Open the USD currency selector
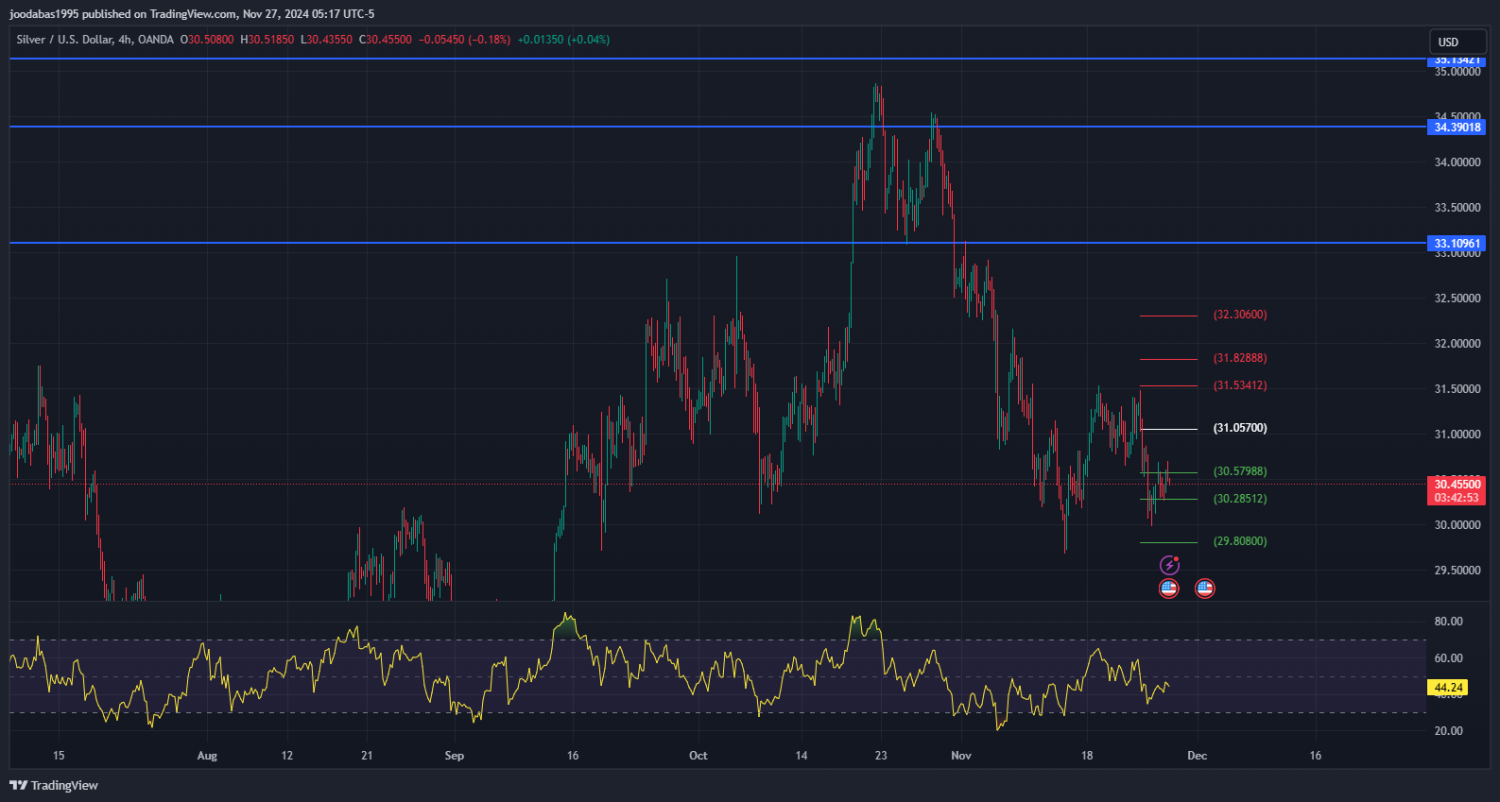The width and height of the screenshot is (1500, 802). pyautogui.click(x=1447, y=42)
